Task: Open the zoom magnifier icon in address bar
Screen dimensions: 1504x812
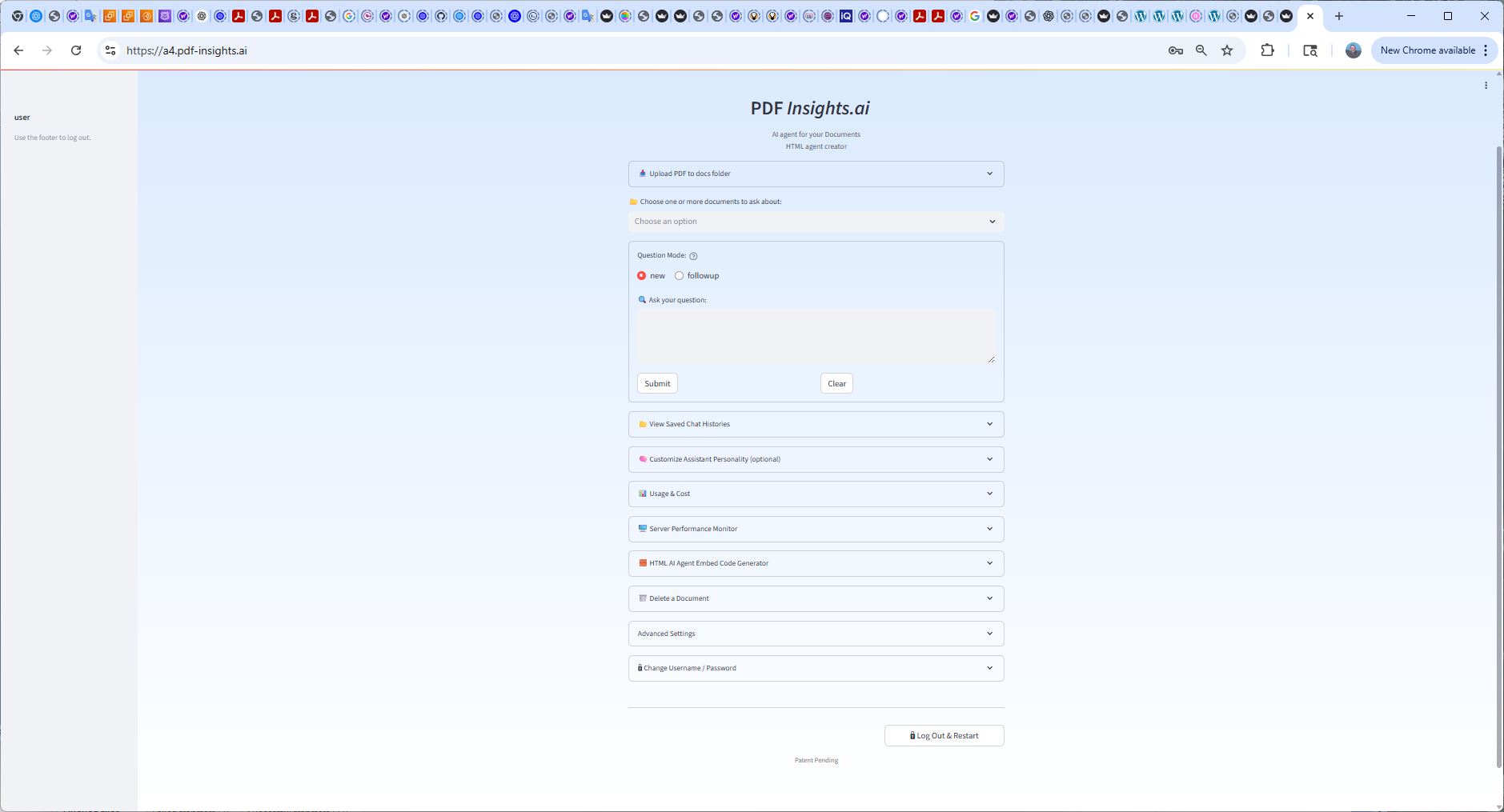Action: (1201, 50)
